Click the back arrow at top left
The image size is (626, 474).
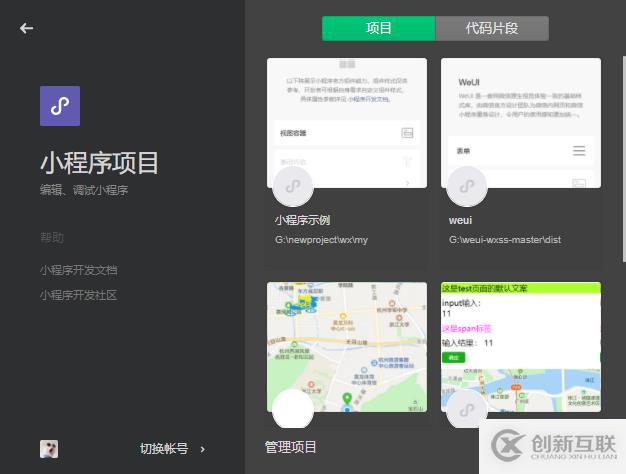(26, 28)
